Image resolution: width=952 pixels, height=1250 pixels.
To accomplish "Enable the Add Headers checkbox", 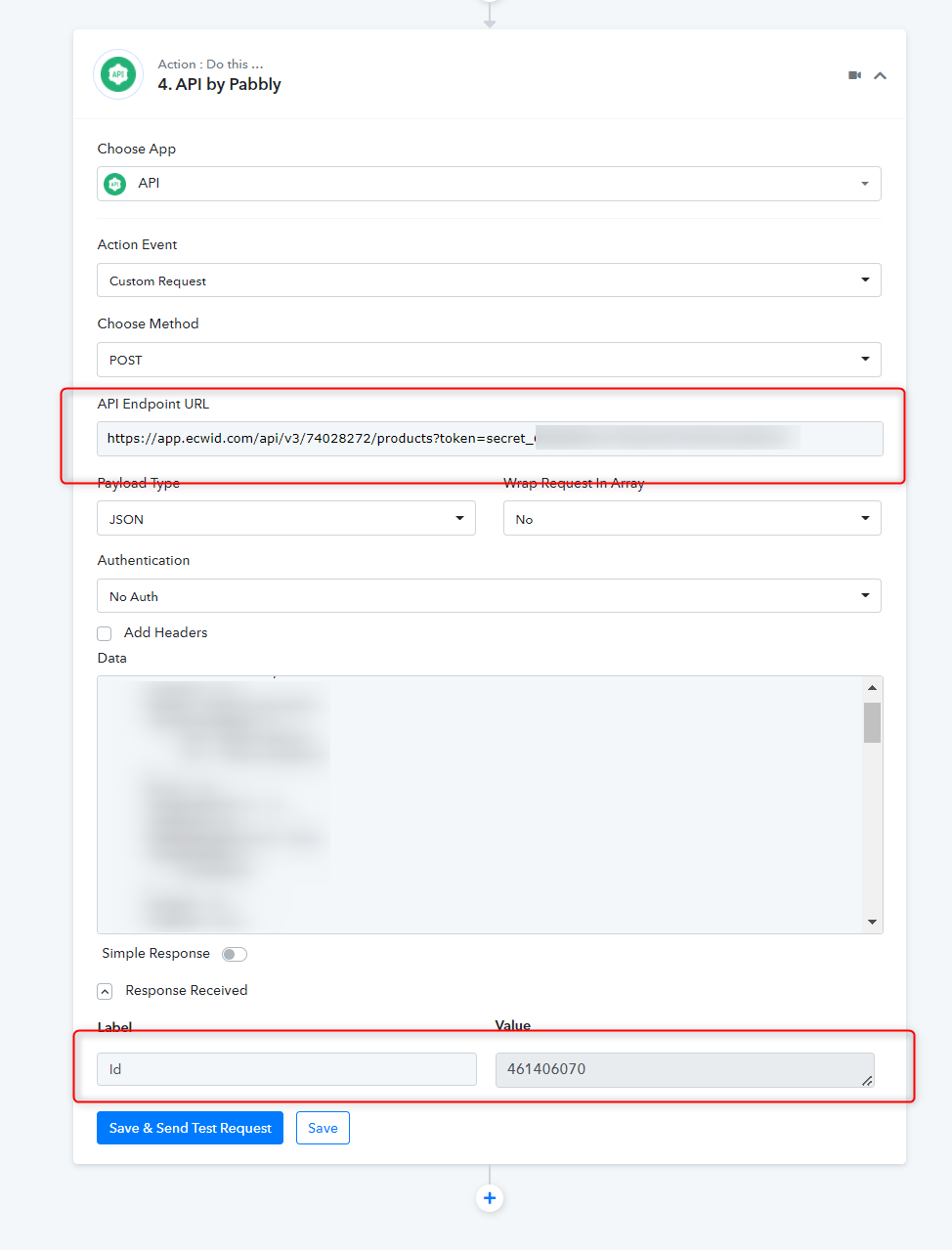I will [x=105, y=633].
